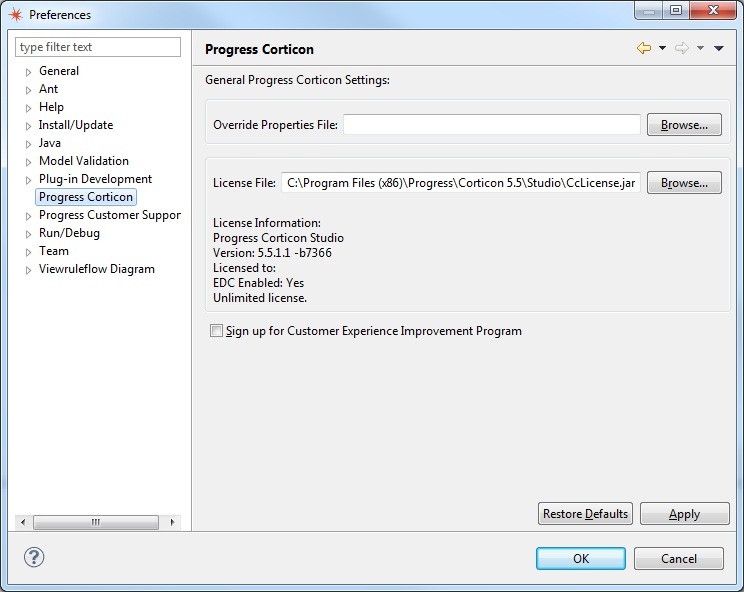
Task: Click the Unlimited license. text
Action: (x=260, y=298)
